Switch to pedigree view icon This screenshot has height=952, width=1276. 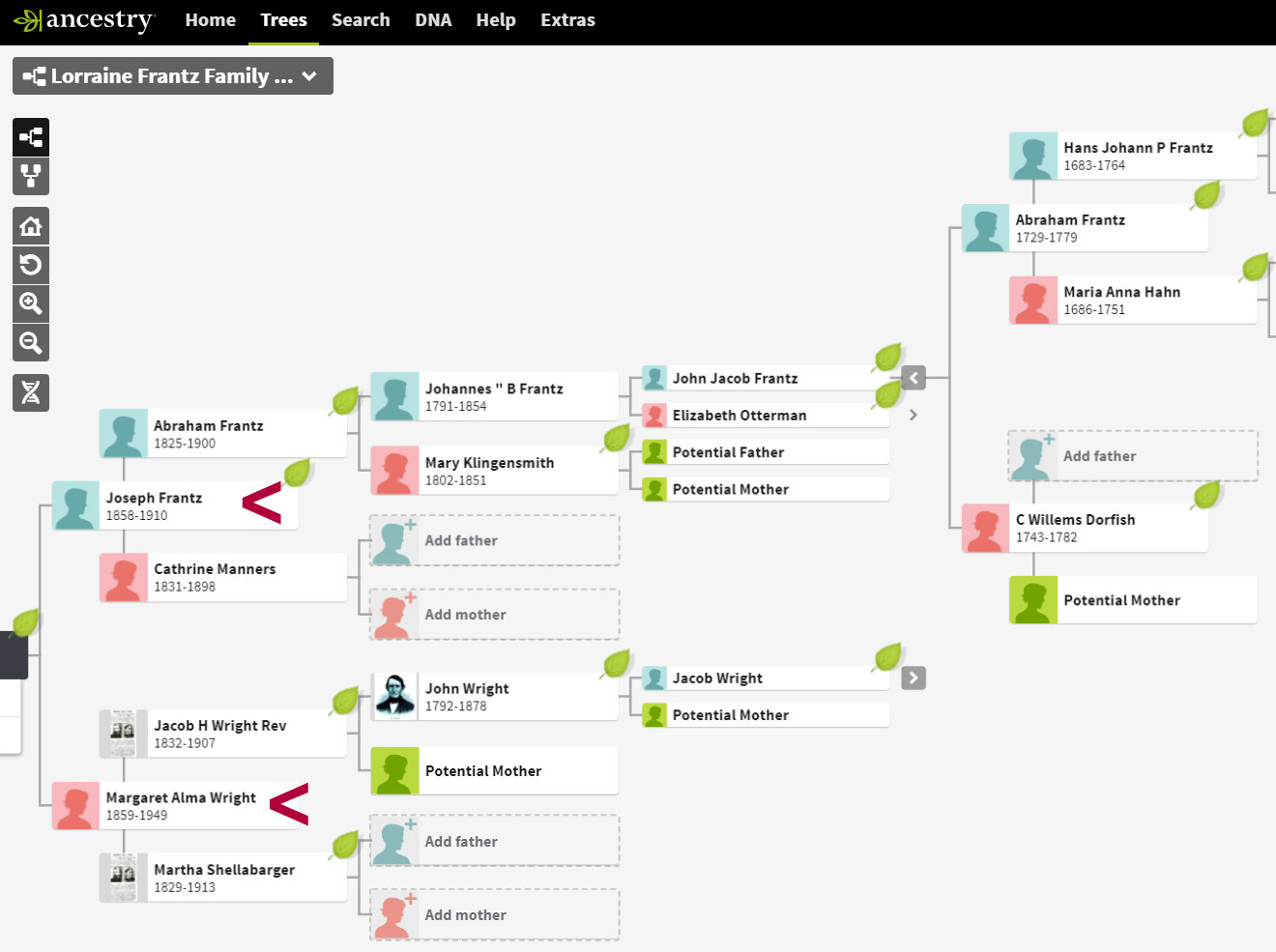31,137
